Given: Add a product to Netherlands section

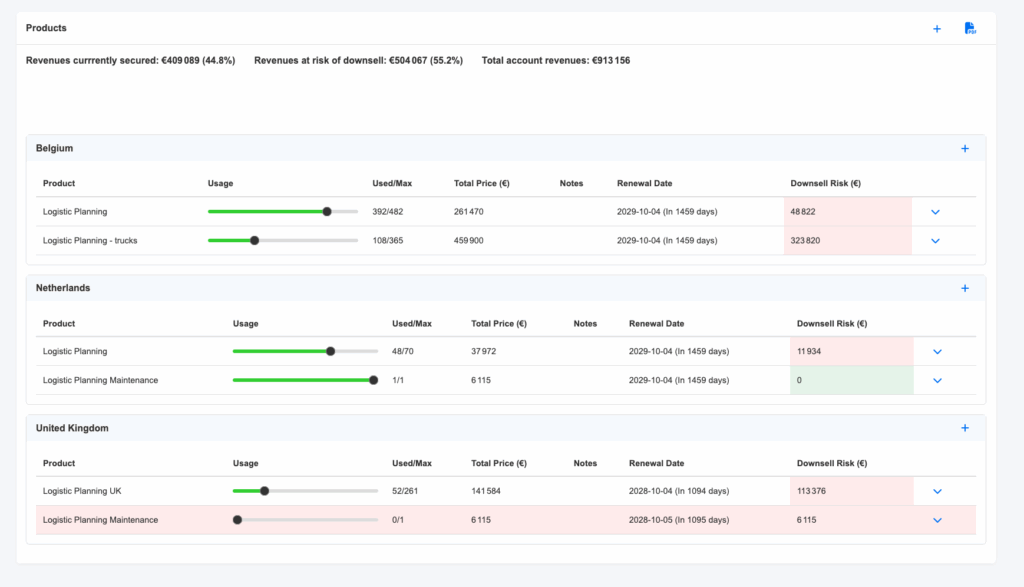Looking at the screenshot, I should (965, 289).
